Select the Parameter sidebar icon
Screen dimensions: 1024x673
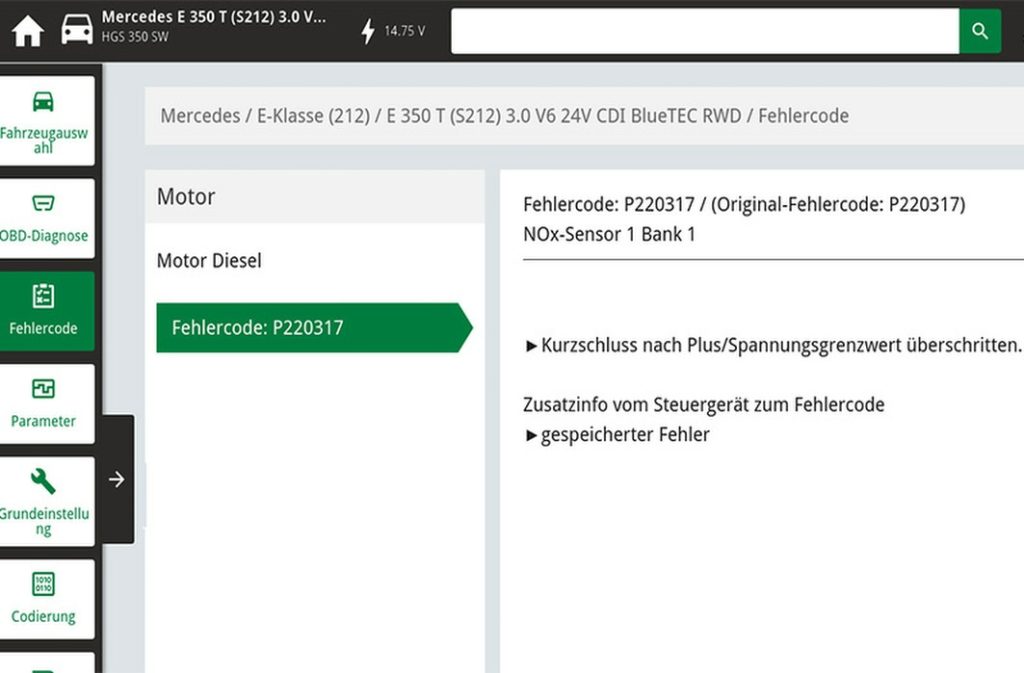pyautogui.click(x=44, y=404)
